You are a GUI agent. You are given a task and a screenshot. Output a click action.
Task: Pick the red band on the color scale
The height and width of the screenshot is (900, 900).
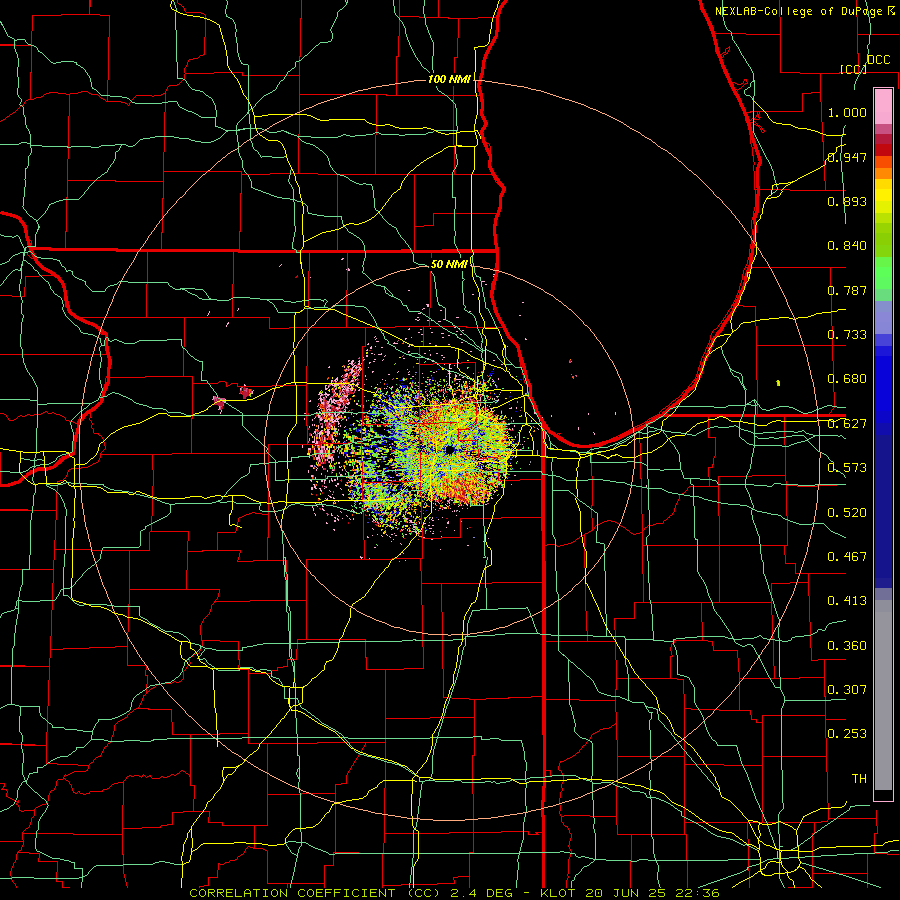[883, 150]
